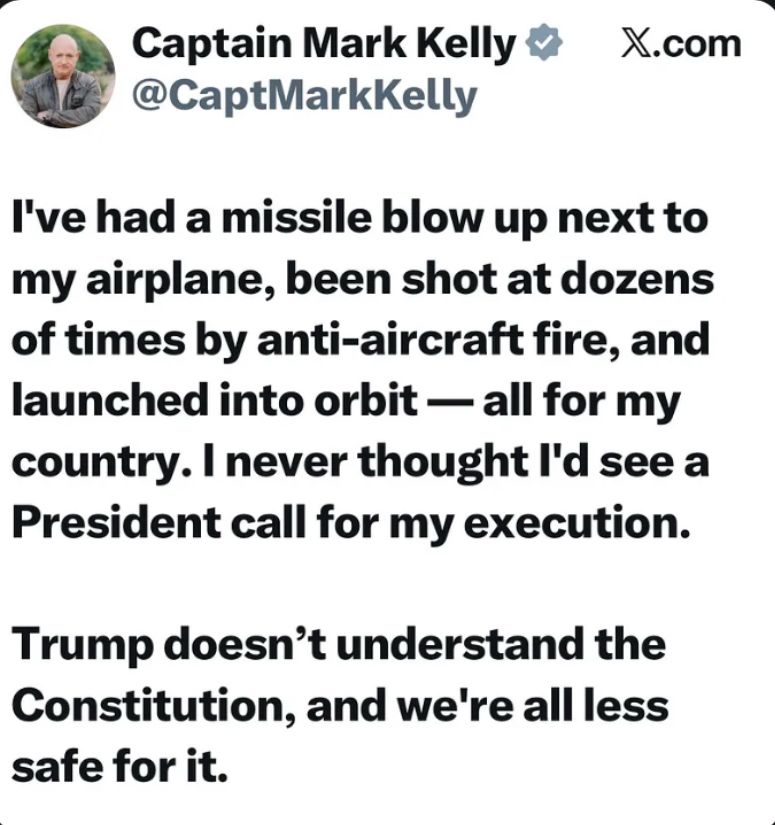Click the phrase "anti-aircraft" in the tweet

390,339
